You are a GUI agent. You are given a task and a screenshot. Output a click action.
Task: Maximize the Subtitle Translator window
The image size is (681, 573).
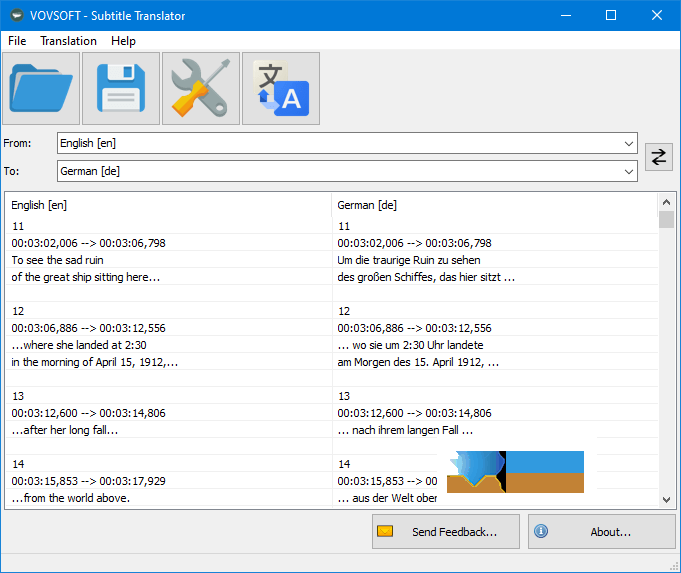click(611, 16)
